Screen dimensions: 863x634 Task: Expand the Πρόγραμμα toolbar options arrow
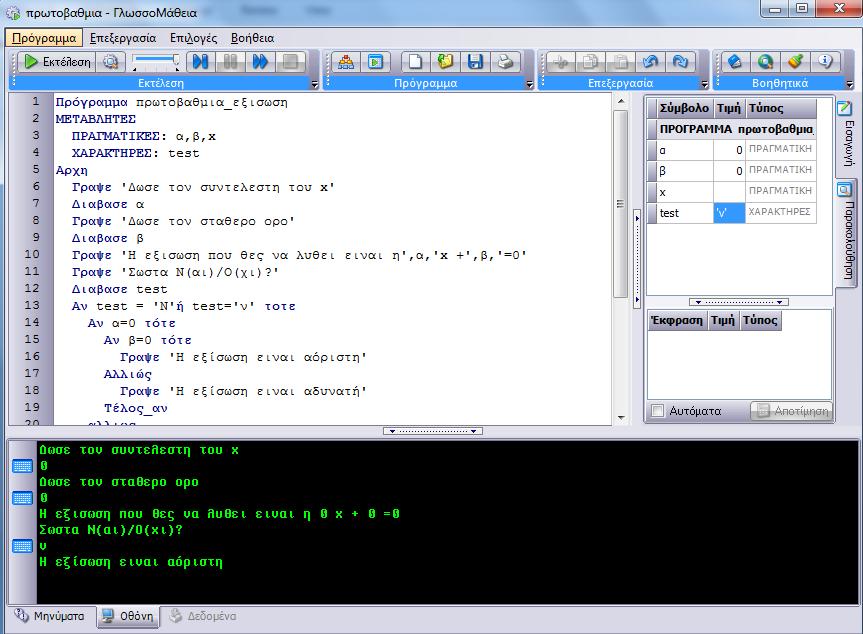(x=529, y=84)
